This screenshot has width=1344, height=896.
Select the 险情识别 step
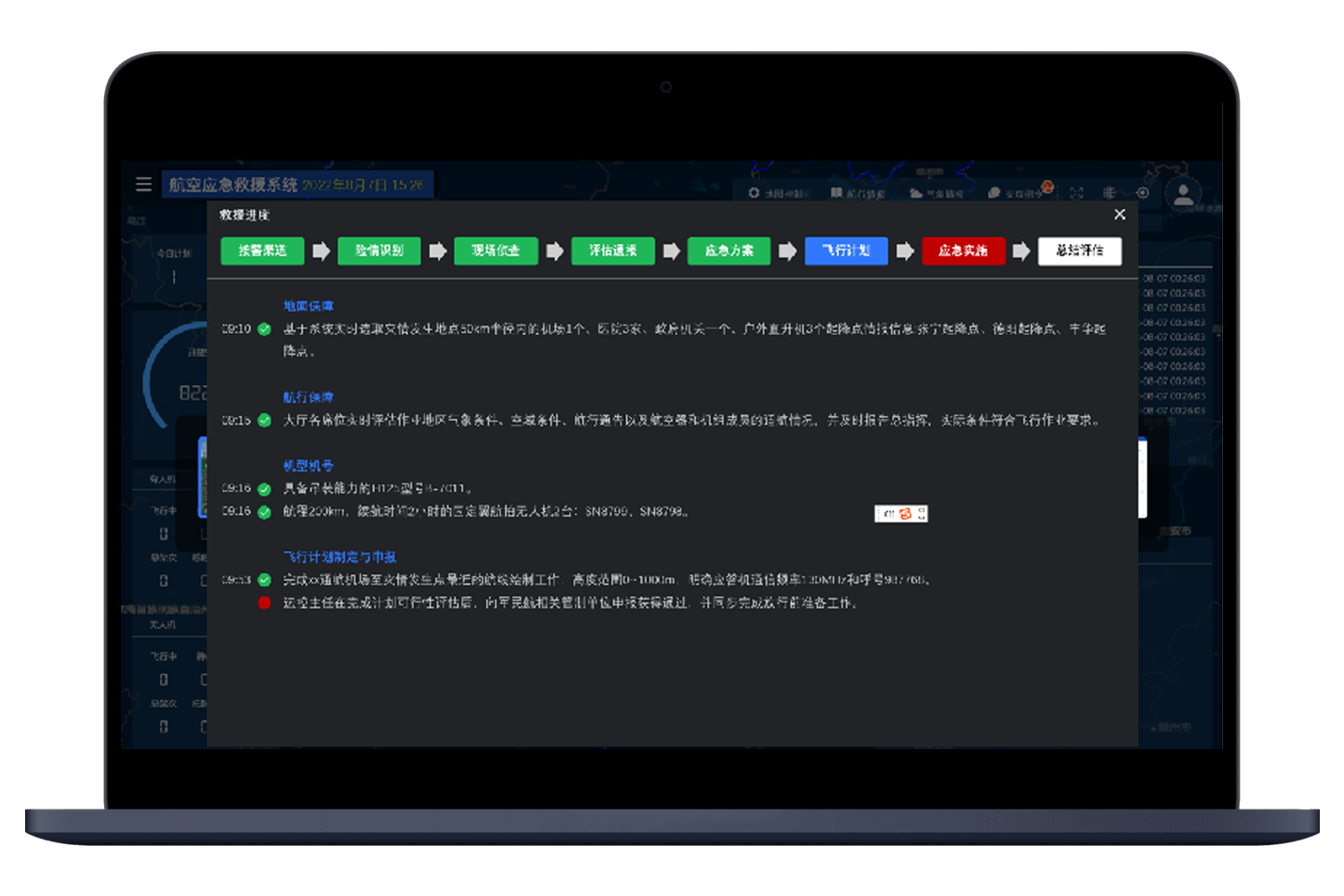pos(379,251)
